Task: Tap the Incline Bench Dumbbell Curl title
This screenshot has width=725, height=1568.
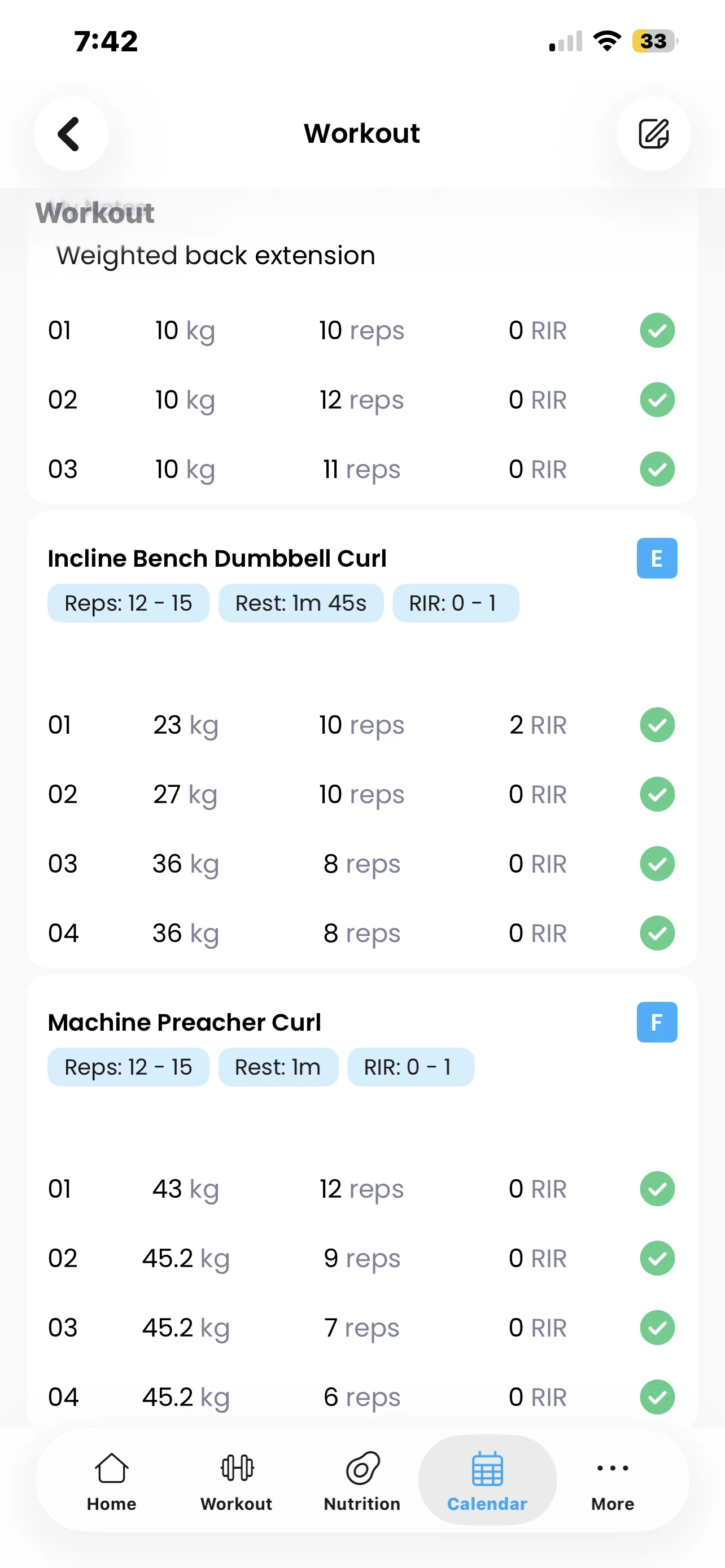Action: coord(217,558)
